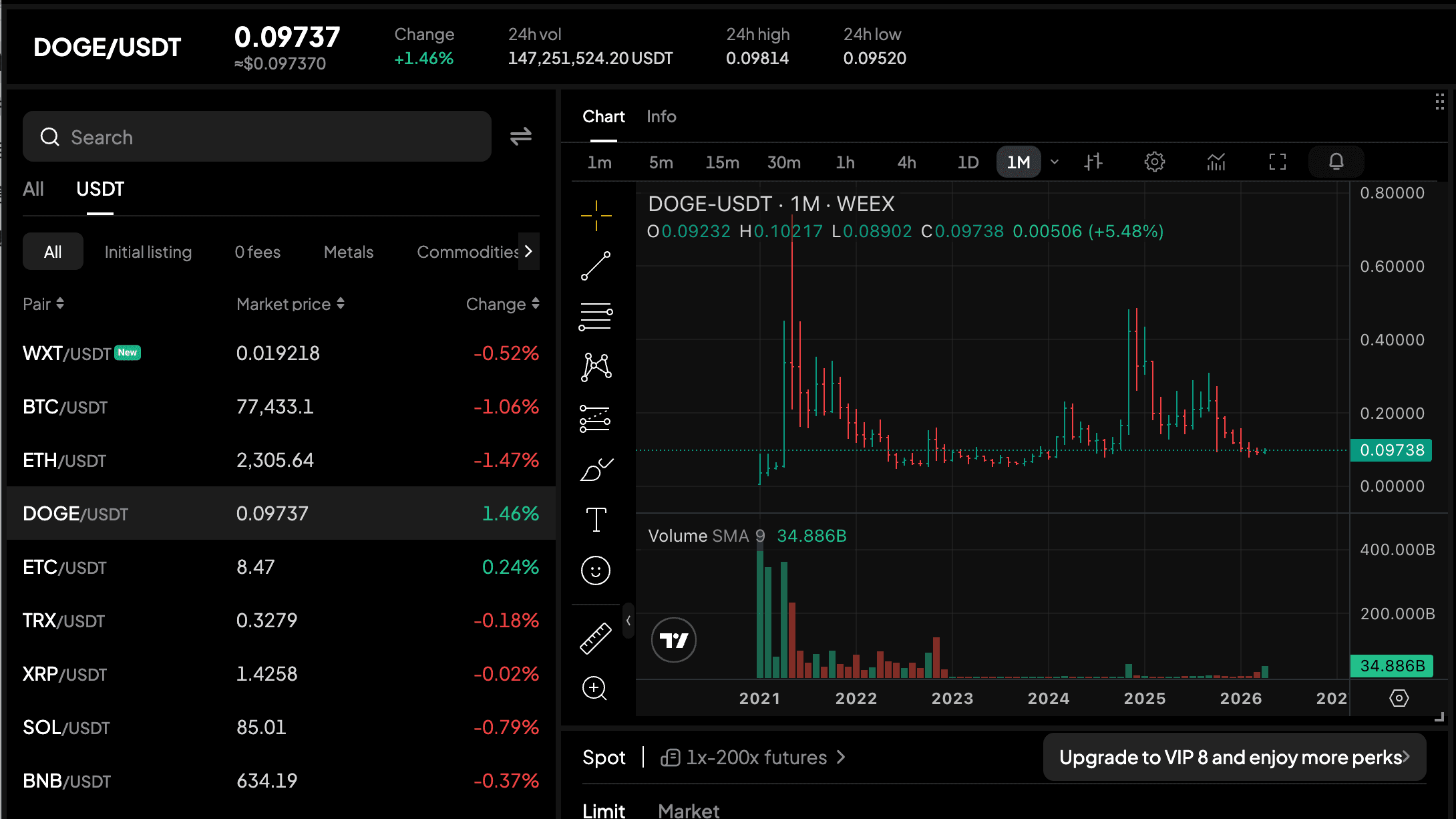Select the 1D timeframe
Screen dimensions: 1456x819
coord(968,162)
